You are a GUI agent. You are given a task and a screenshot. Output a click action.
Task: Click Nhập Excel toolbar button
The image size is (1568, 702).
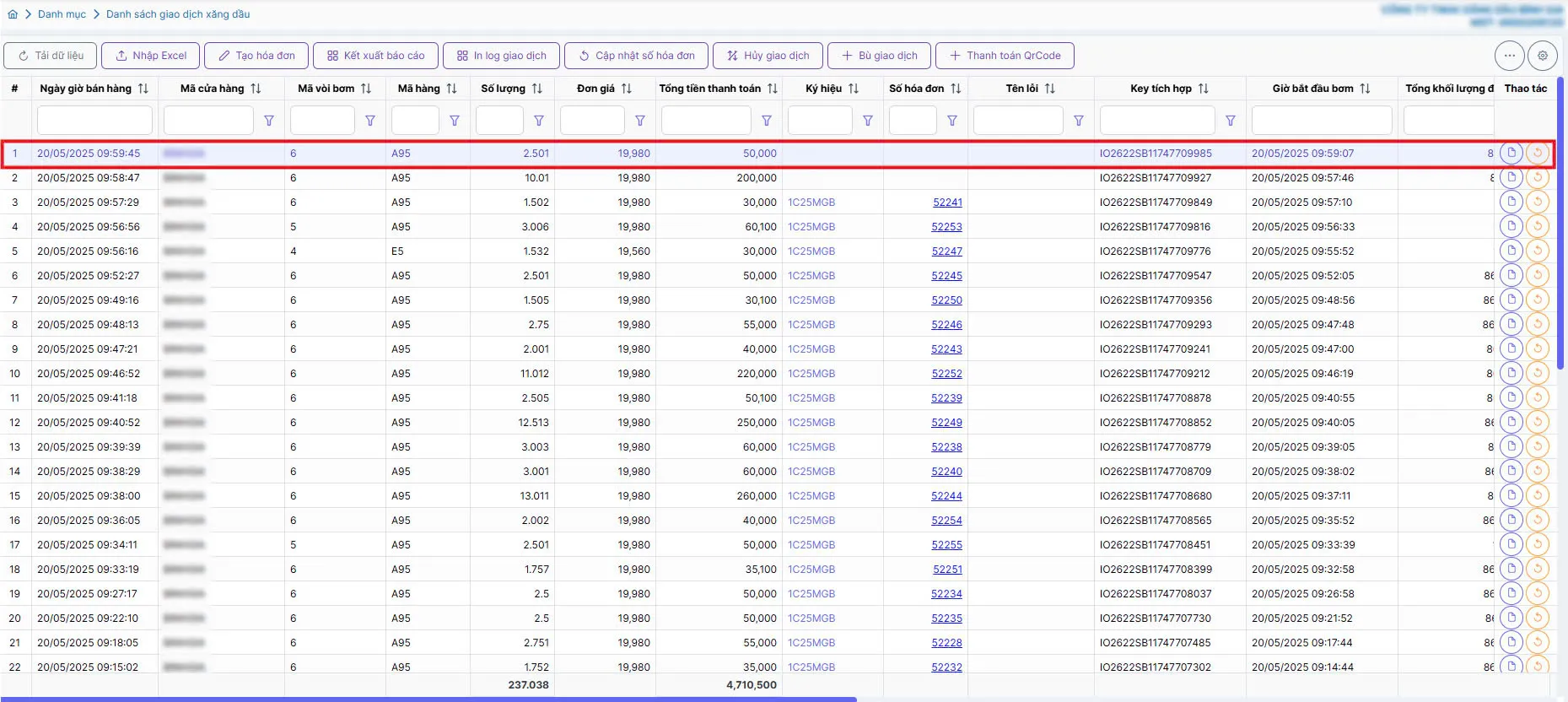pyautogui.click(x=151, y=56)
